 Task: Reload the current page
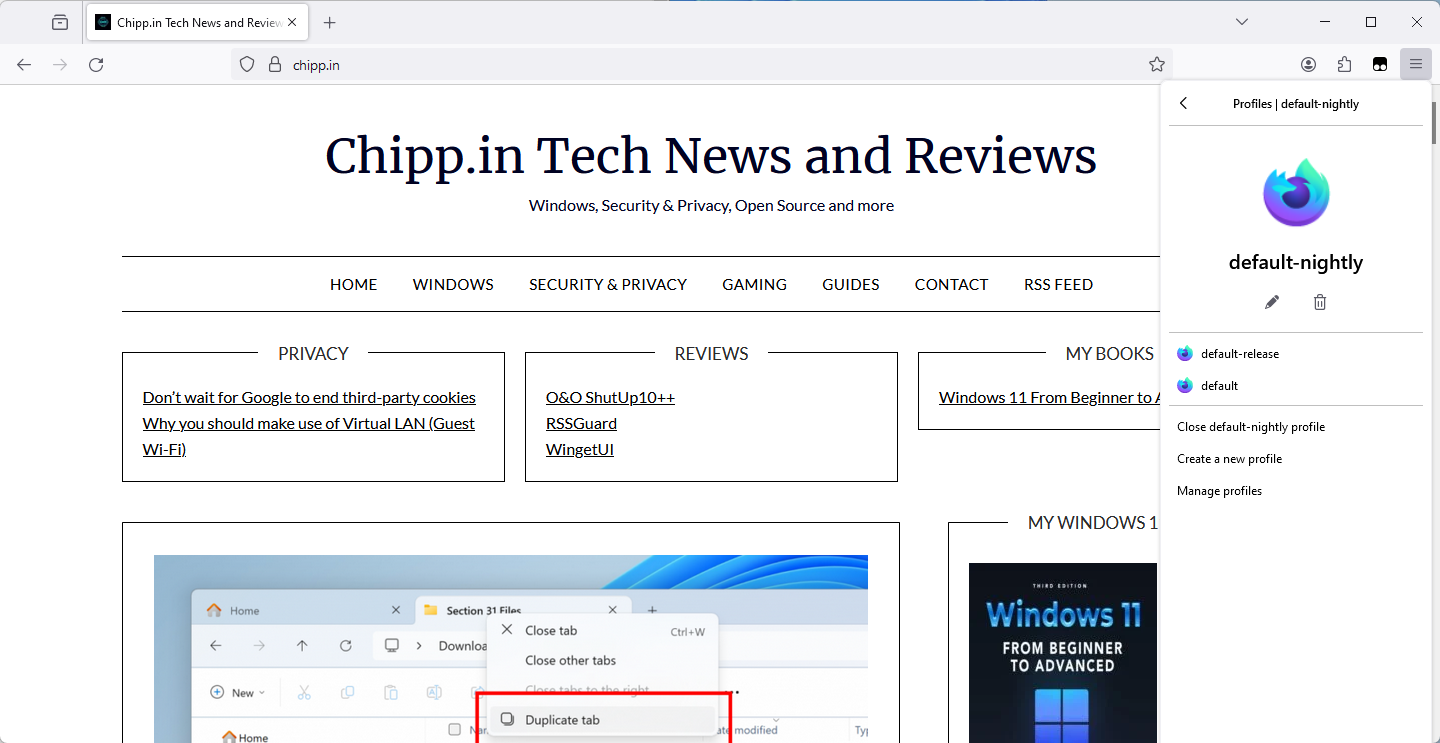tap(96, 65)
